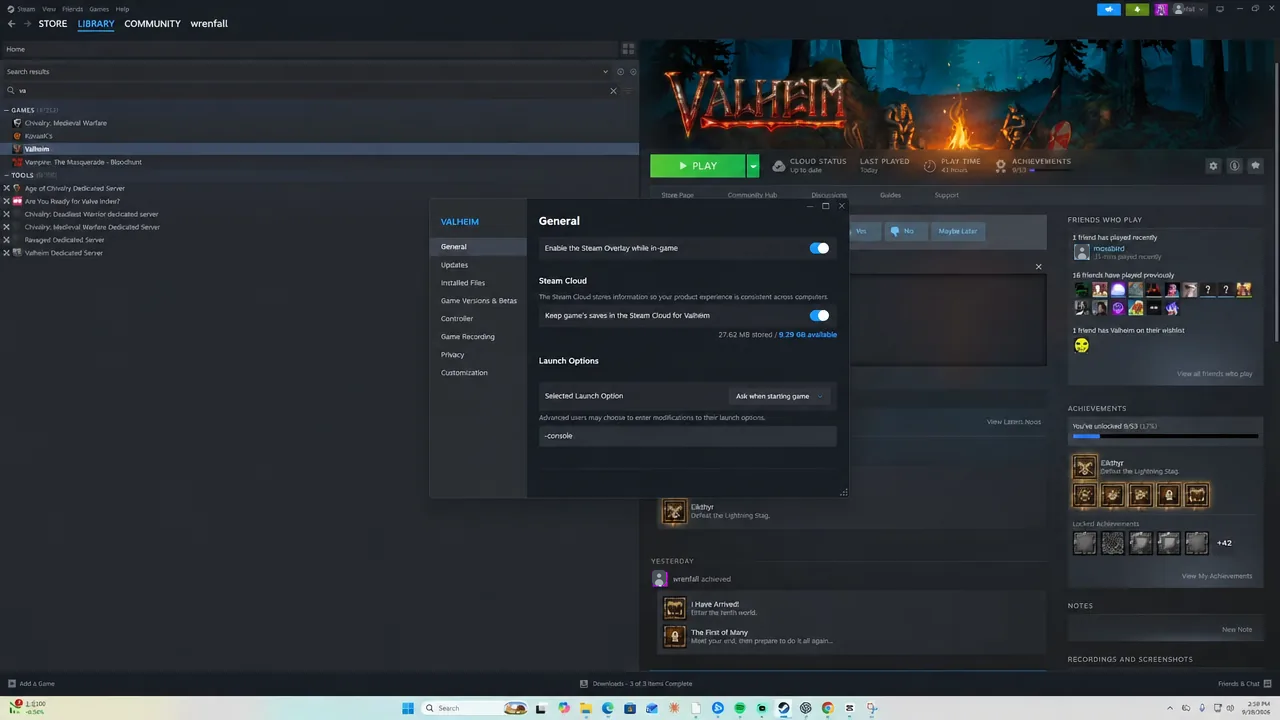This screenshot has width=1280, height=720.
Task: Click the achievements progress bar in sidebar
Action: coord(1165,437)
